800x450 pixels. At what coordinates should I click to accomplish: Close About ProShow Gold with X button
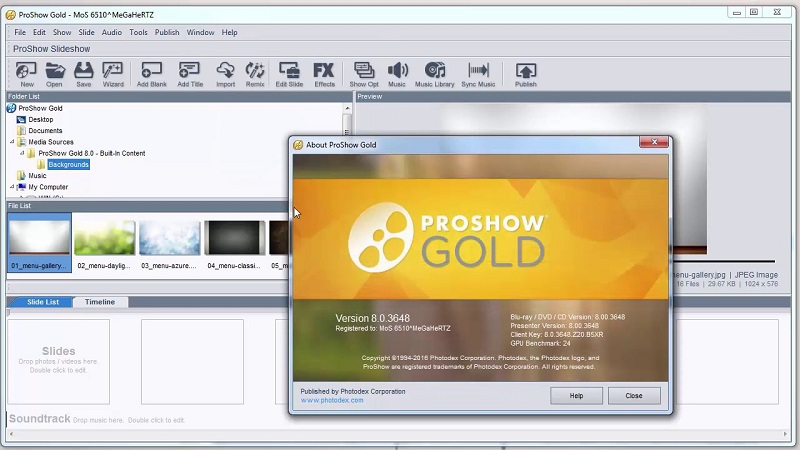[654, 142]
